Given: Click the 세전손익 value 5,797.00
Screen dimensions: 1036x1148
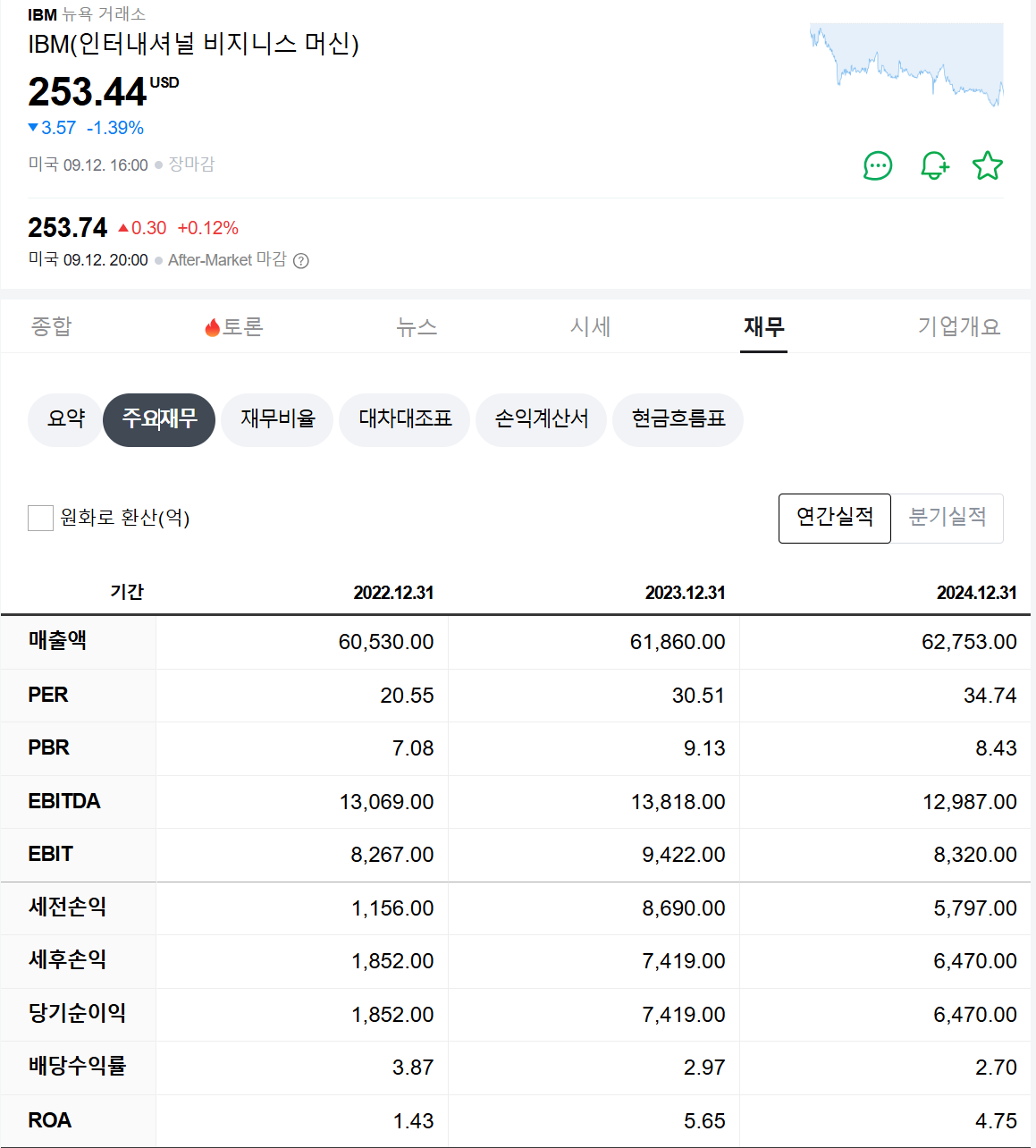Looking at the screenshot, I should (x=975, y=908).
